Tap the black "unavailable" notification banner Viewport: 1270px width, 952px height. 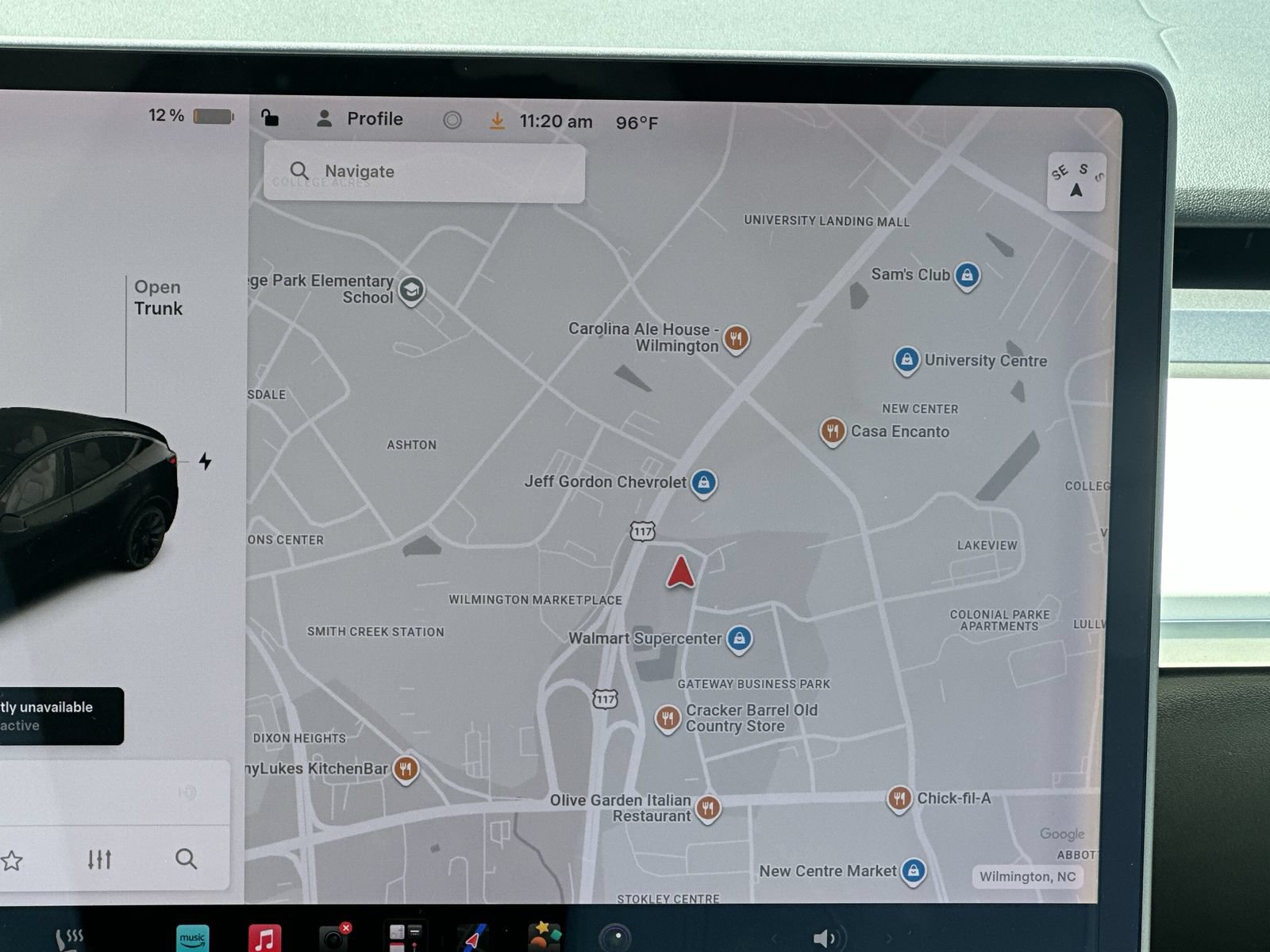click(x=62, y=716)
